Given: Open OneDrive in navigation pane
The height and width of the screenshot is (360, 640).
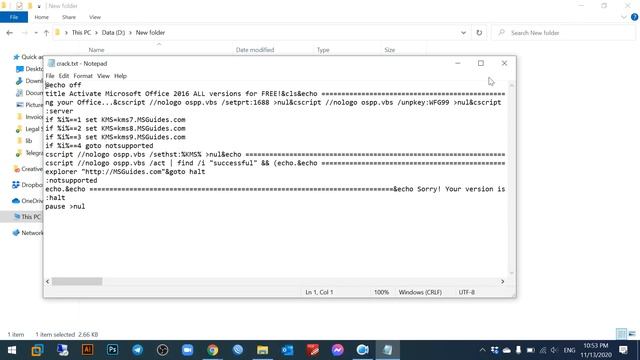Looking at the screenshot, I should pyautogui.click(x=27, y=201).
